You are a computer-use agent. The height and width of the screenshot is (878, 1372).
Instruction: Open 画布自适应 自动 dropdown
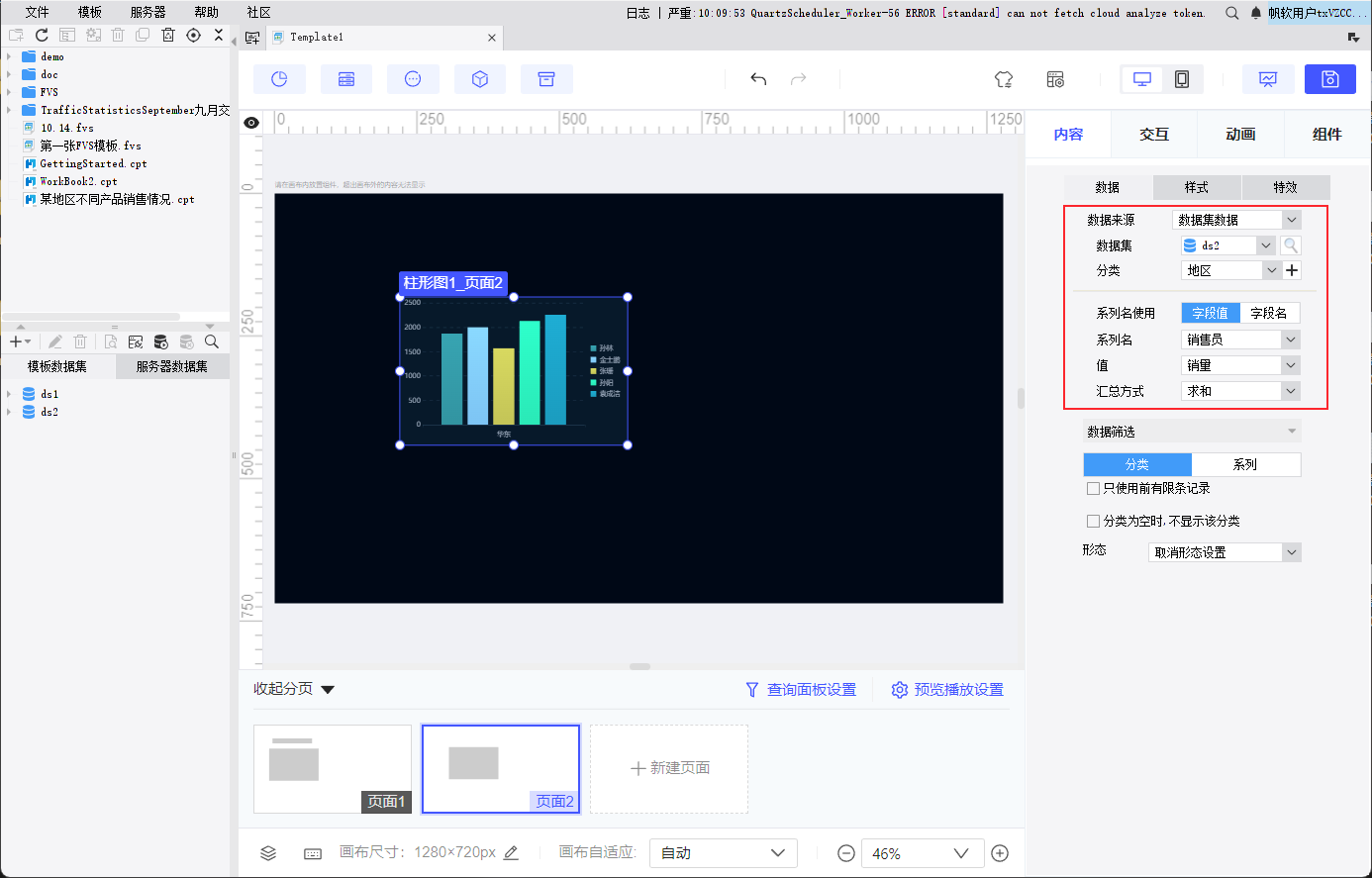[x=724, y=853]
